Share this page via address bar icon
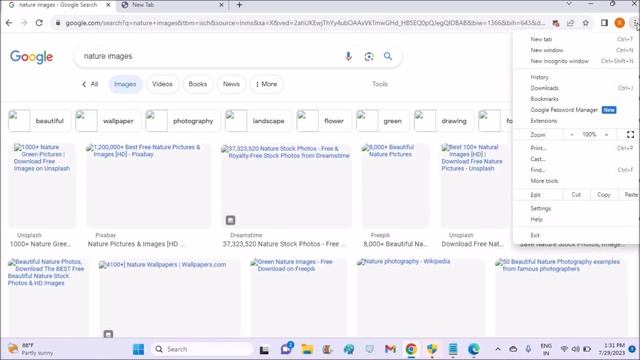 coord(570,23)
